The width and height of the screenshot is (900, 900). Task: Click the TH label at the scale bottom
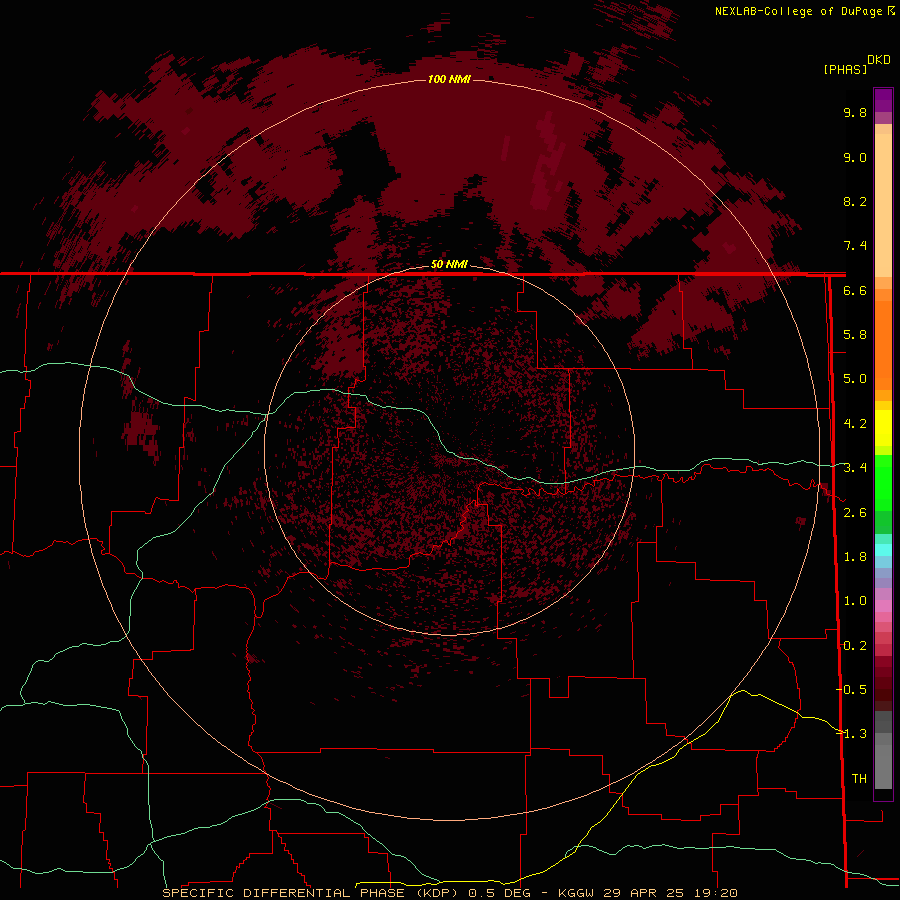point(859,779)
